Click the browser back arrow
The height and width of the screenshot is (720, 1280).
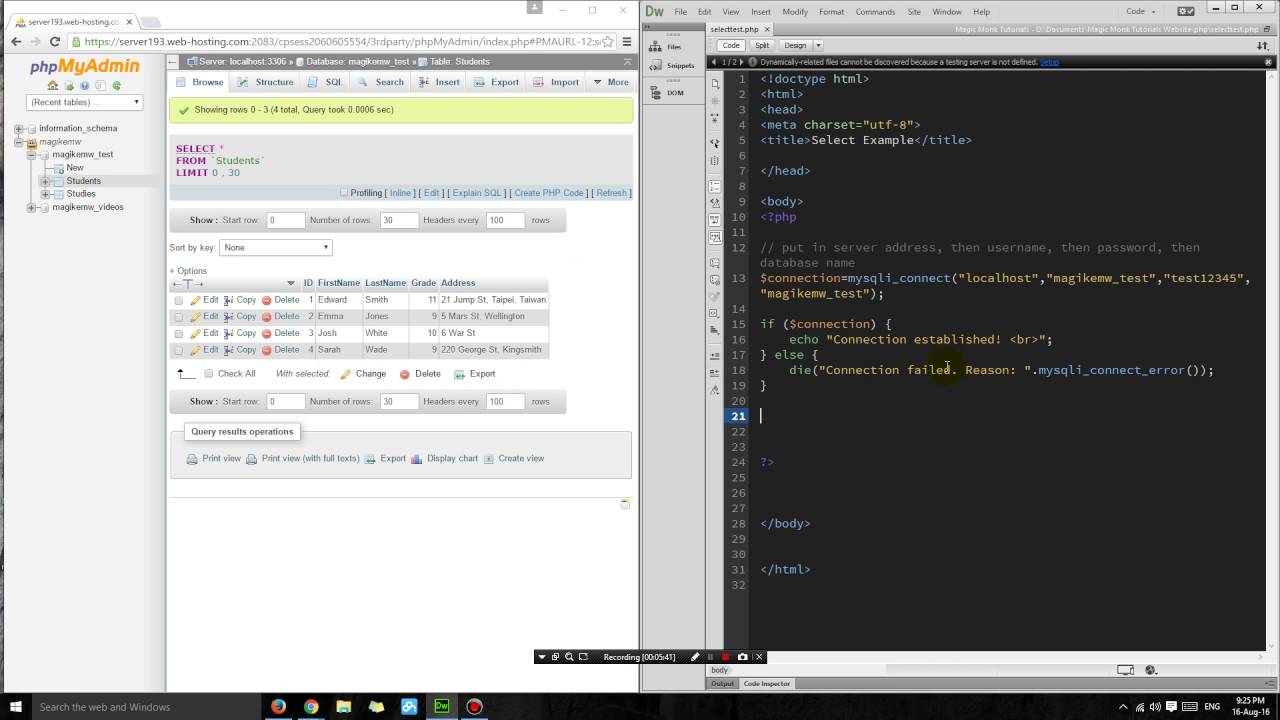(x=16, y=42)
